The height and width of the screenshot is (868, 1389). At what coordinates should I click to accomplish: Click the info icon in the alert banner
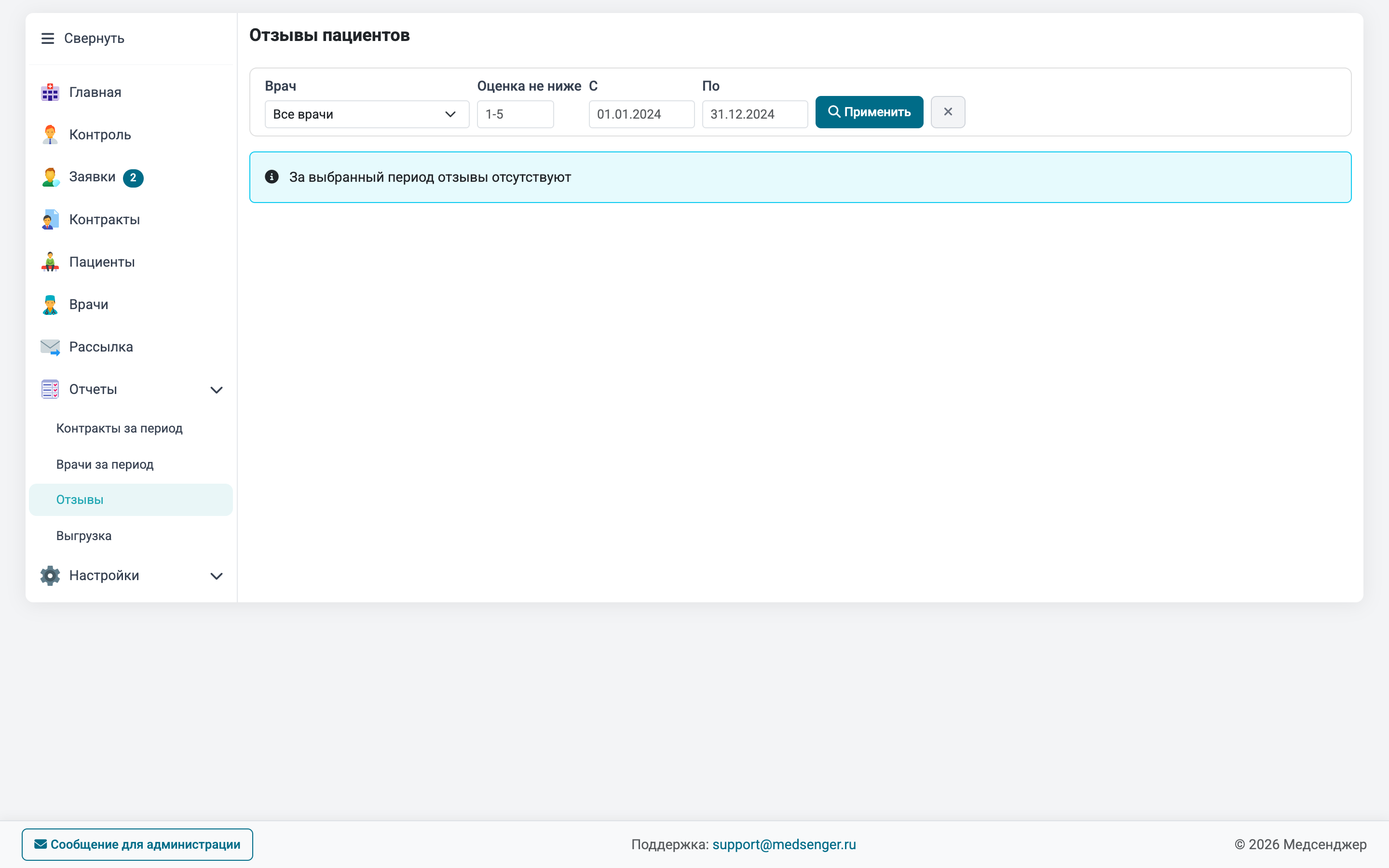coord(272,177)
